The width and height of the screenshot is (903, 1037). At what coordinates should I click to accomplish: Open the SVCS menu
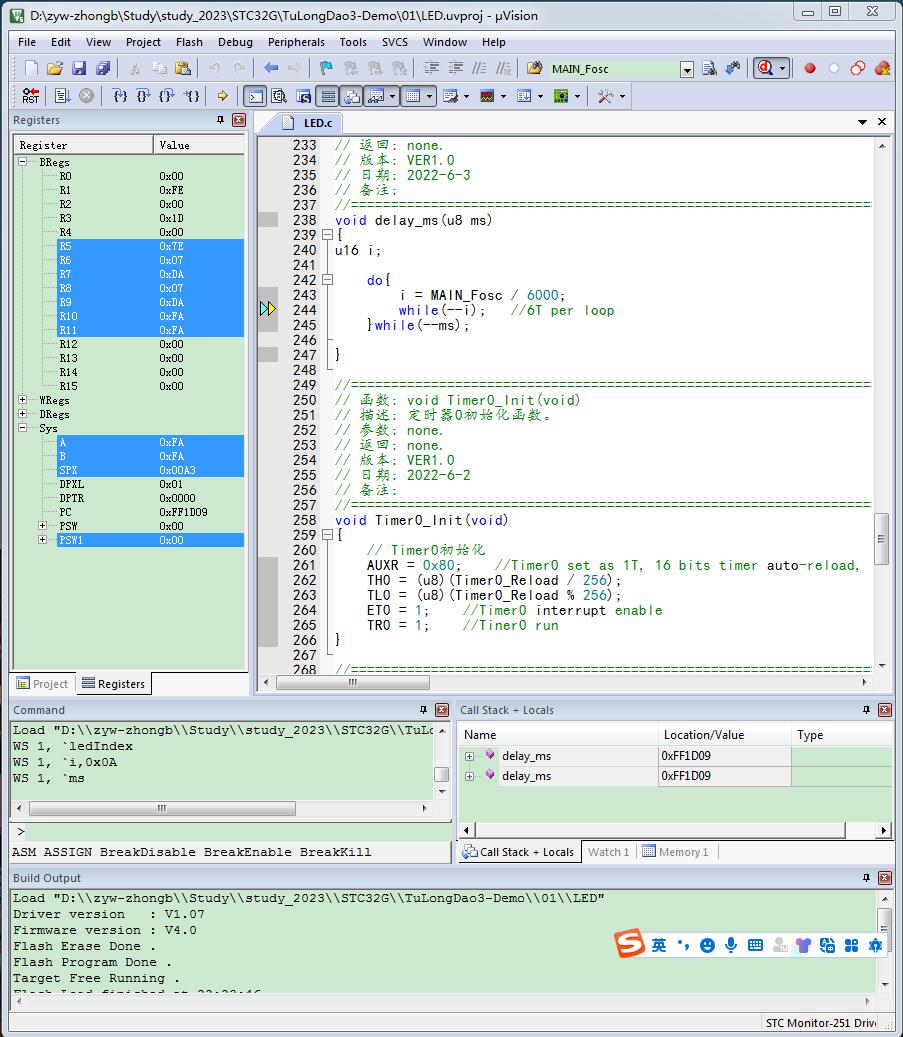point(395,42)
